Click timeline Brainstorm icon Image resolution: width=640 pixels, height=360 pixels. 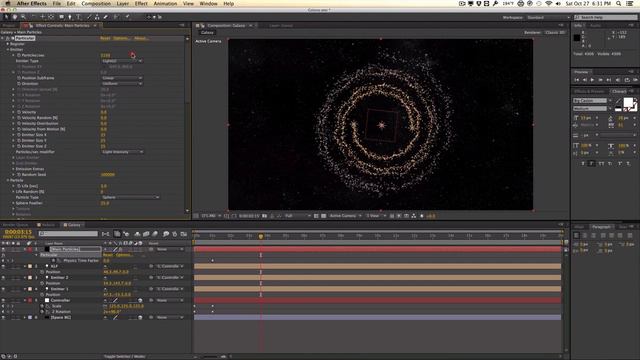[x=166, y=234]
